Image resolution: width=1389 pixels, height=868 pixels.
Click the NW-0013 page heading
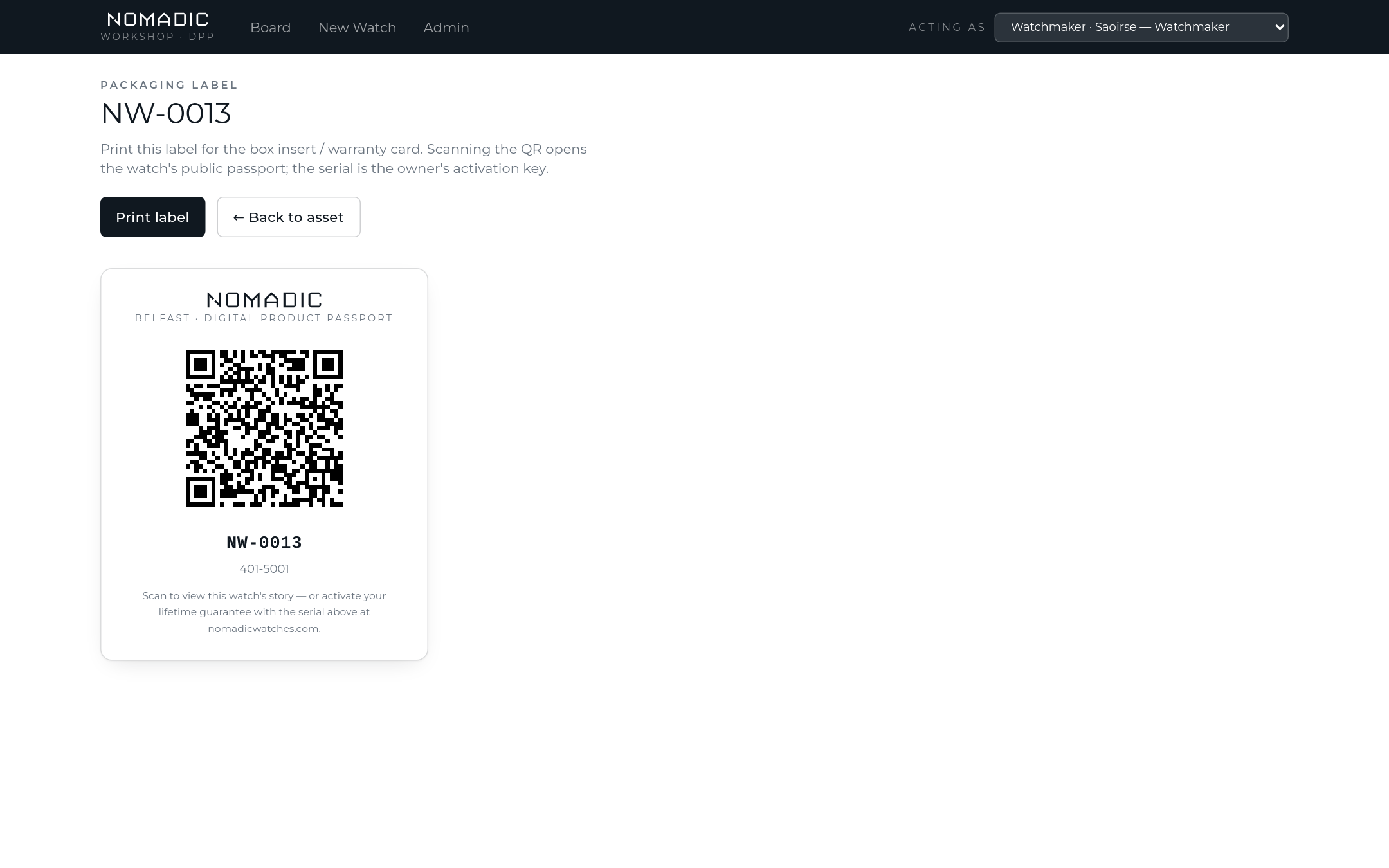[166, 114]
